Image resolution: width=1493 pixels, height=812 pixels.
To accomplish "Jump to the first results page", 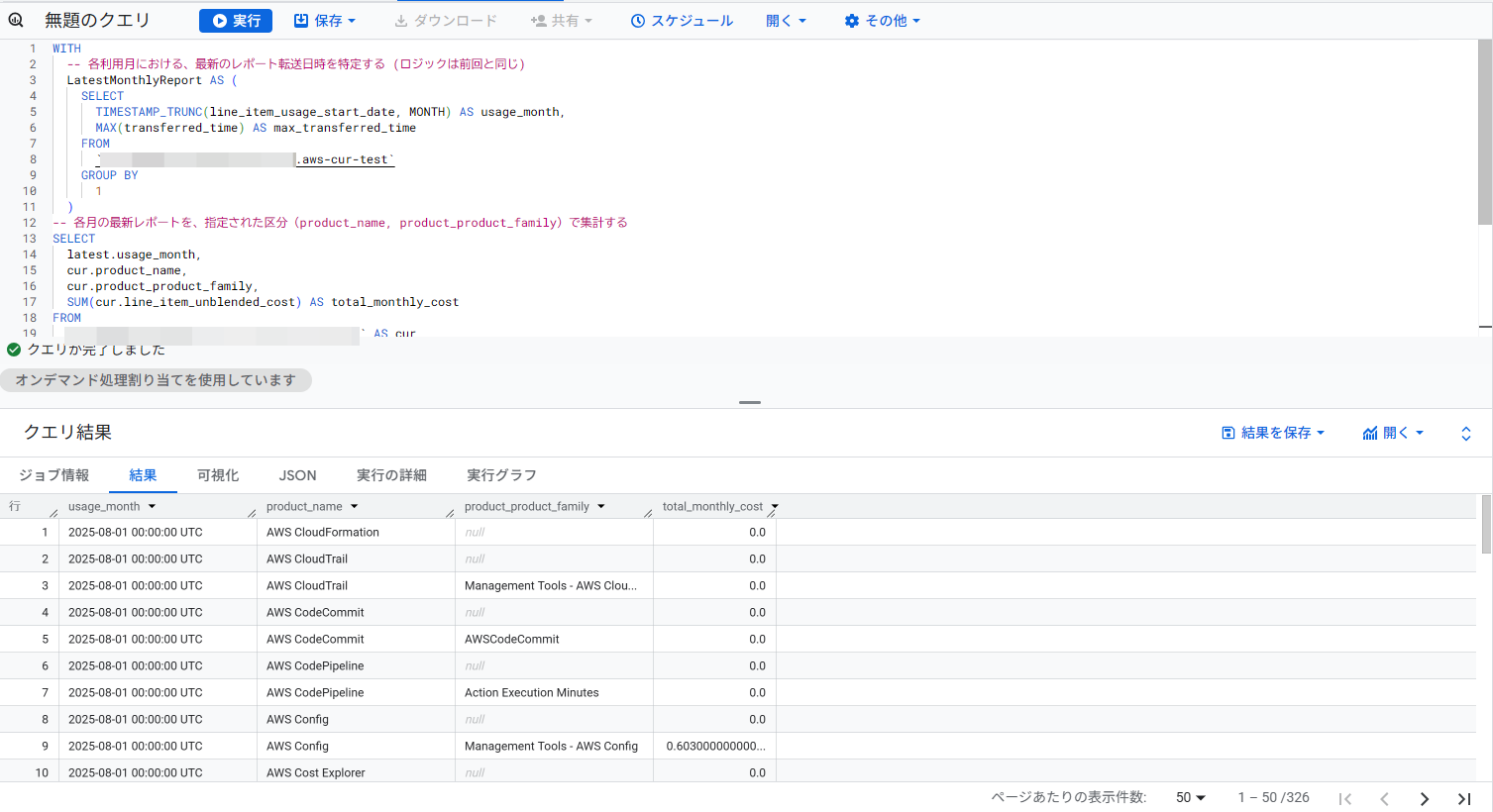I will click(1345, 797).
